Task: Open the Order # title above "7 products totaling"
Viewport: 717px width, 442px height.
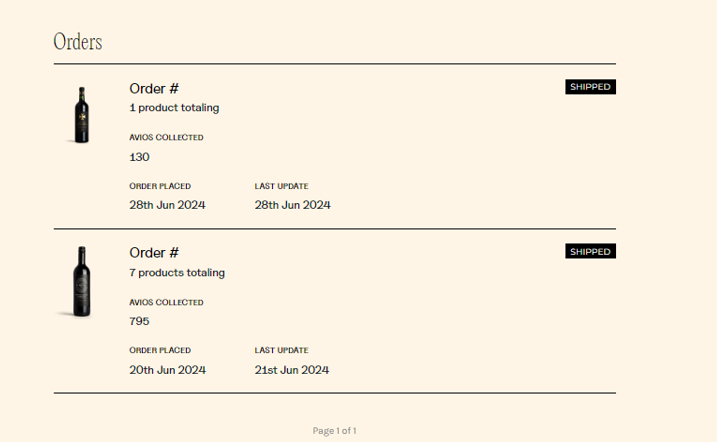Action: click(154, 253)
